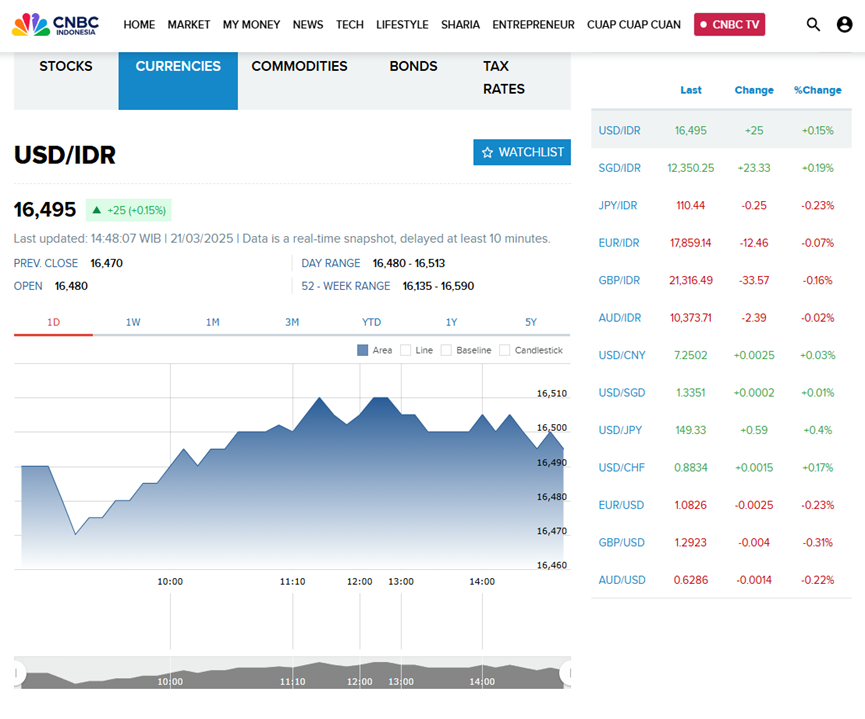This screenshot has width=865, height=719.
Task: Open the Market menu in navigation
Action: 189,25
